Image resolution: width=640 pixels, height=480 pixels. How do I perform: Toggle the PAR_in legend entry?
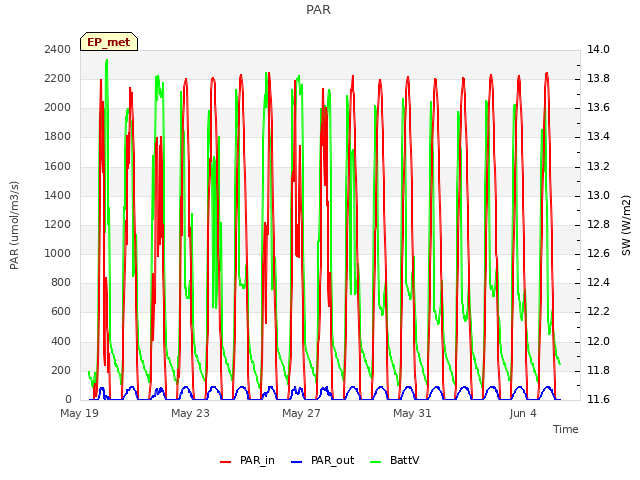247,460
